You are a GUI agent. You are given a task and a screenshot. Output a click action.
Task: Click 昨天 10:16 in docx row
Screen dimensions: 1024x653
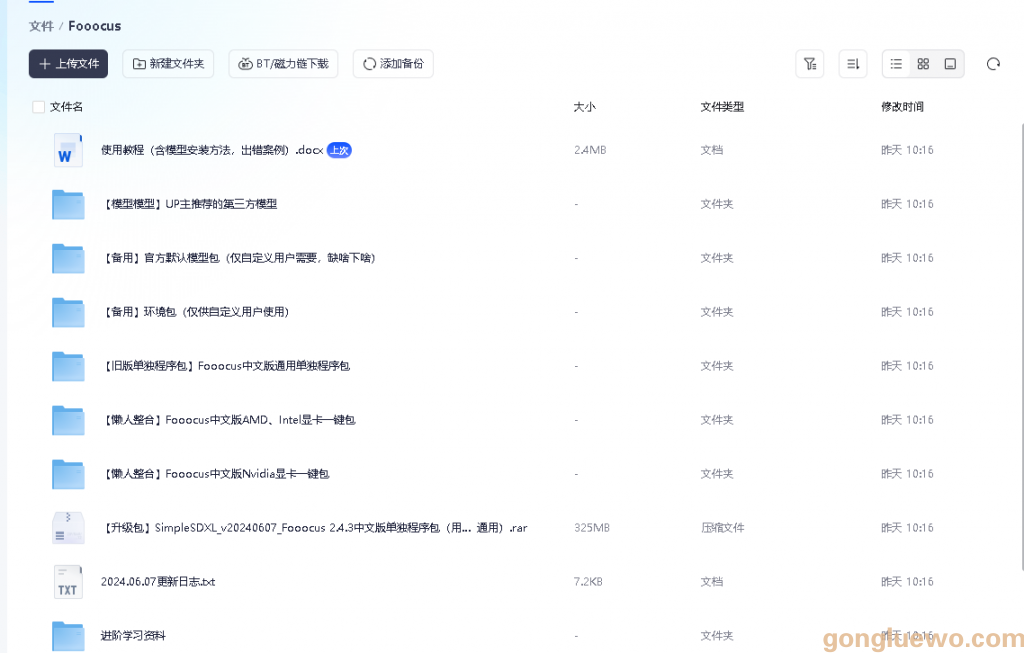tap(907, 150)
